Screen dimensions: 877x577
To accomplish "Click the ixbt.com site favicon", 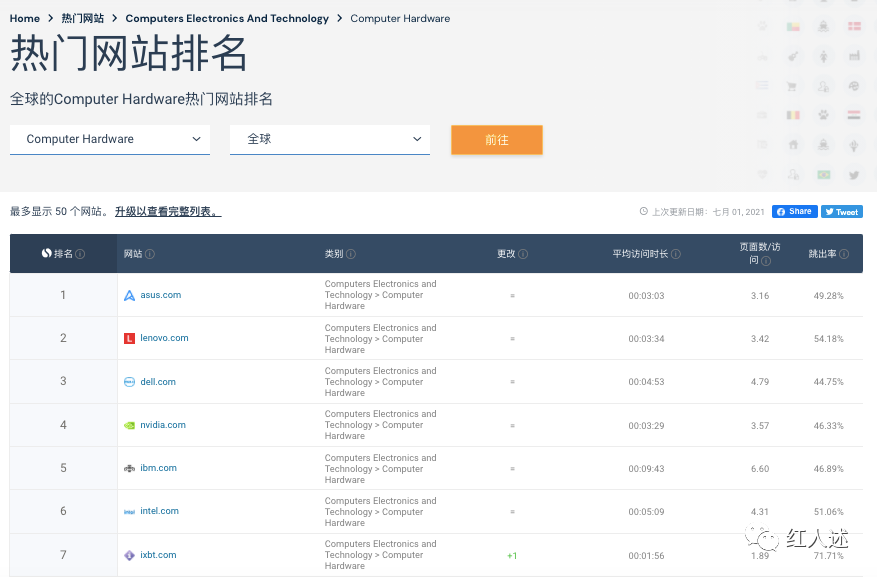I will 129,554.
